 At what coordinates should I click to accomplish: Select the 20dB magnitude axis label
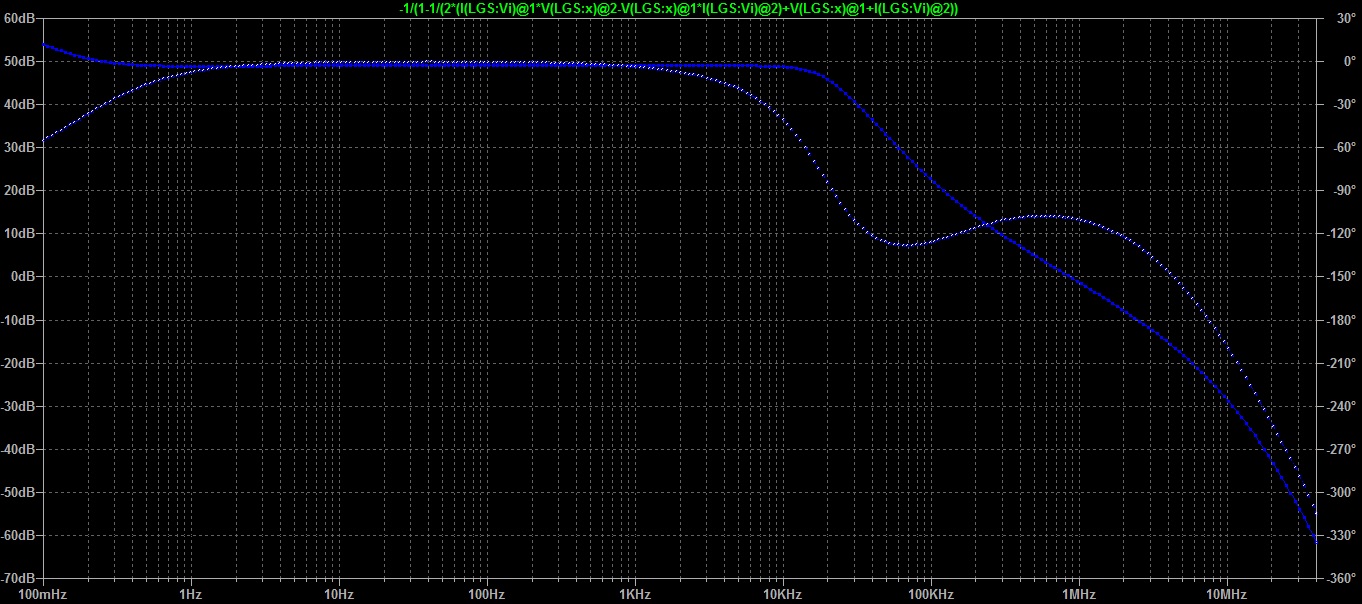[21, 190]
